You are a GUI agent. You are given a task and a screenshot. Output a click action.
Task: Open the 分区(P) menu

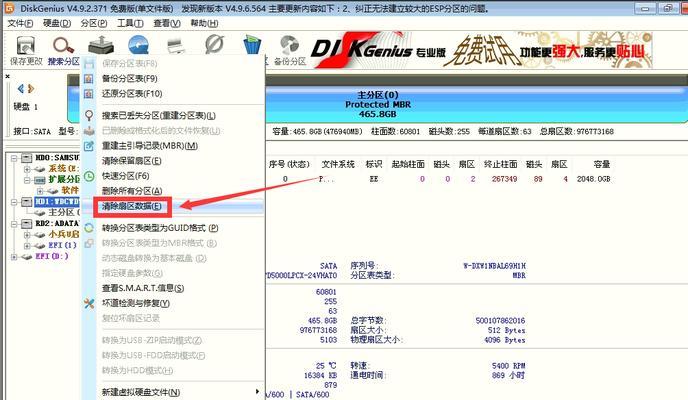(x=94, y=23)
